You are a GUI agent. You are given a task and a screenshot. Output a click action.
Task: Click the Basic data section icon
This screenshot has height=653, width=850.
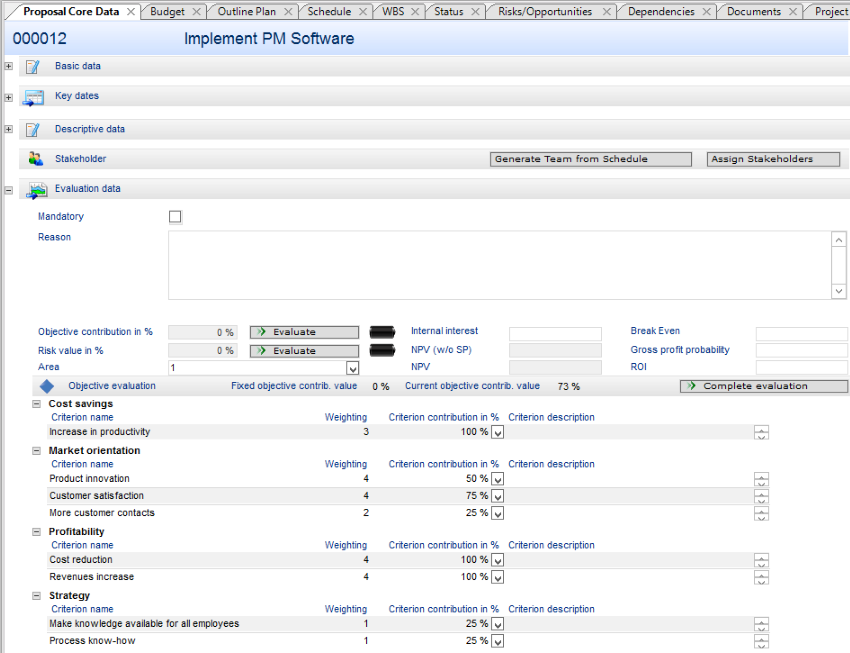[33, 67]
